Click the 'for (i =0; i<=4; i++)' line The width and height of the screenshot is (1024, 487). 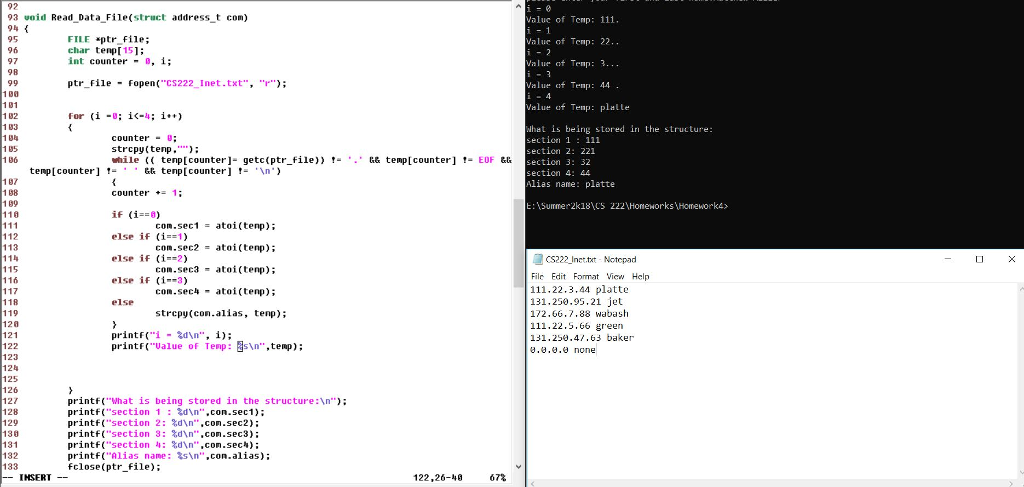click(125, 116)
